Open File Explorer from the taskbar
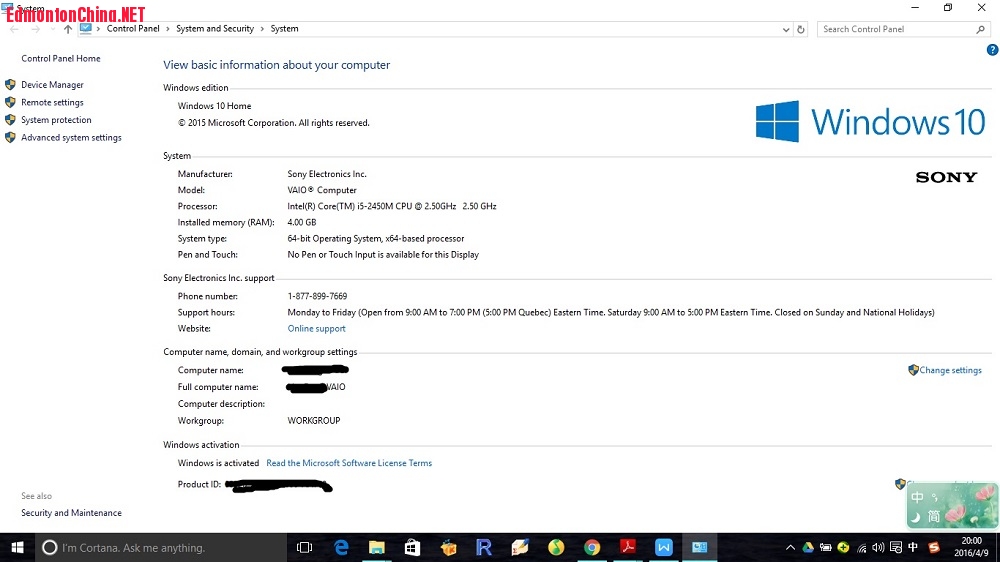1000x562 pixels. tap(377, 547)
